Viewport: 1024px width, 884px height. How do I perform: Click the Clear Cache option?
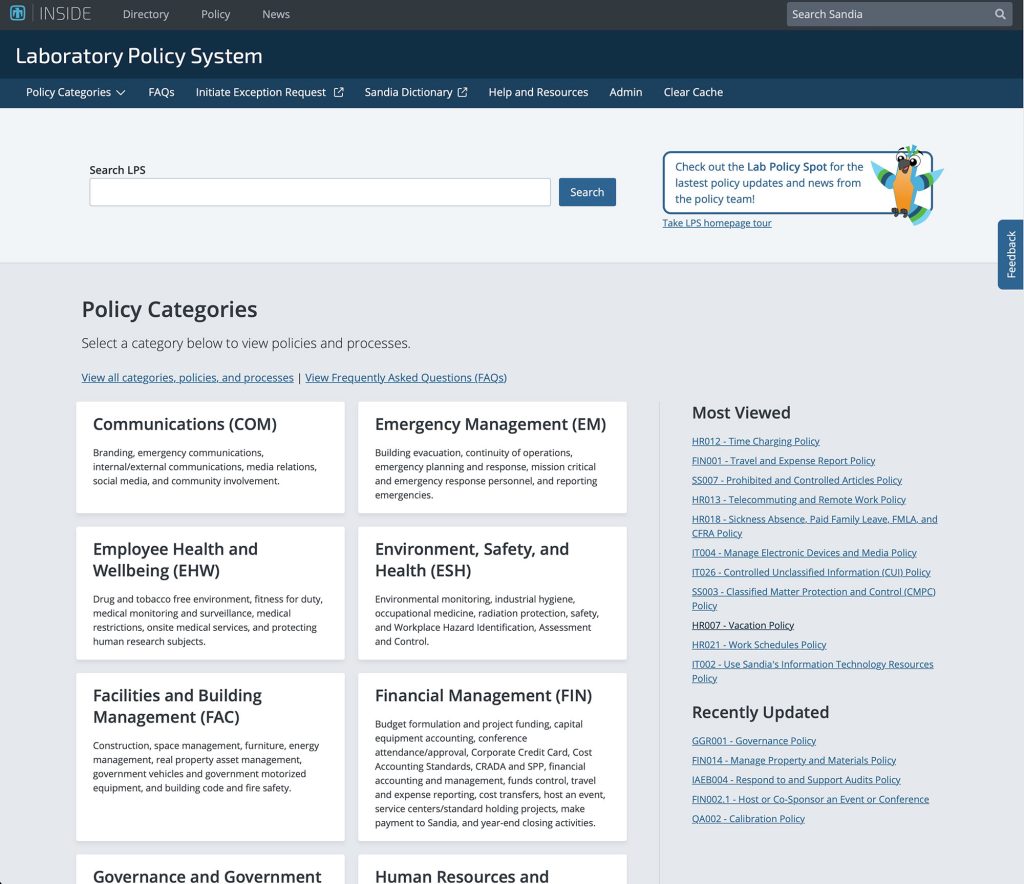tap(693, 92)
